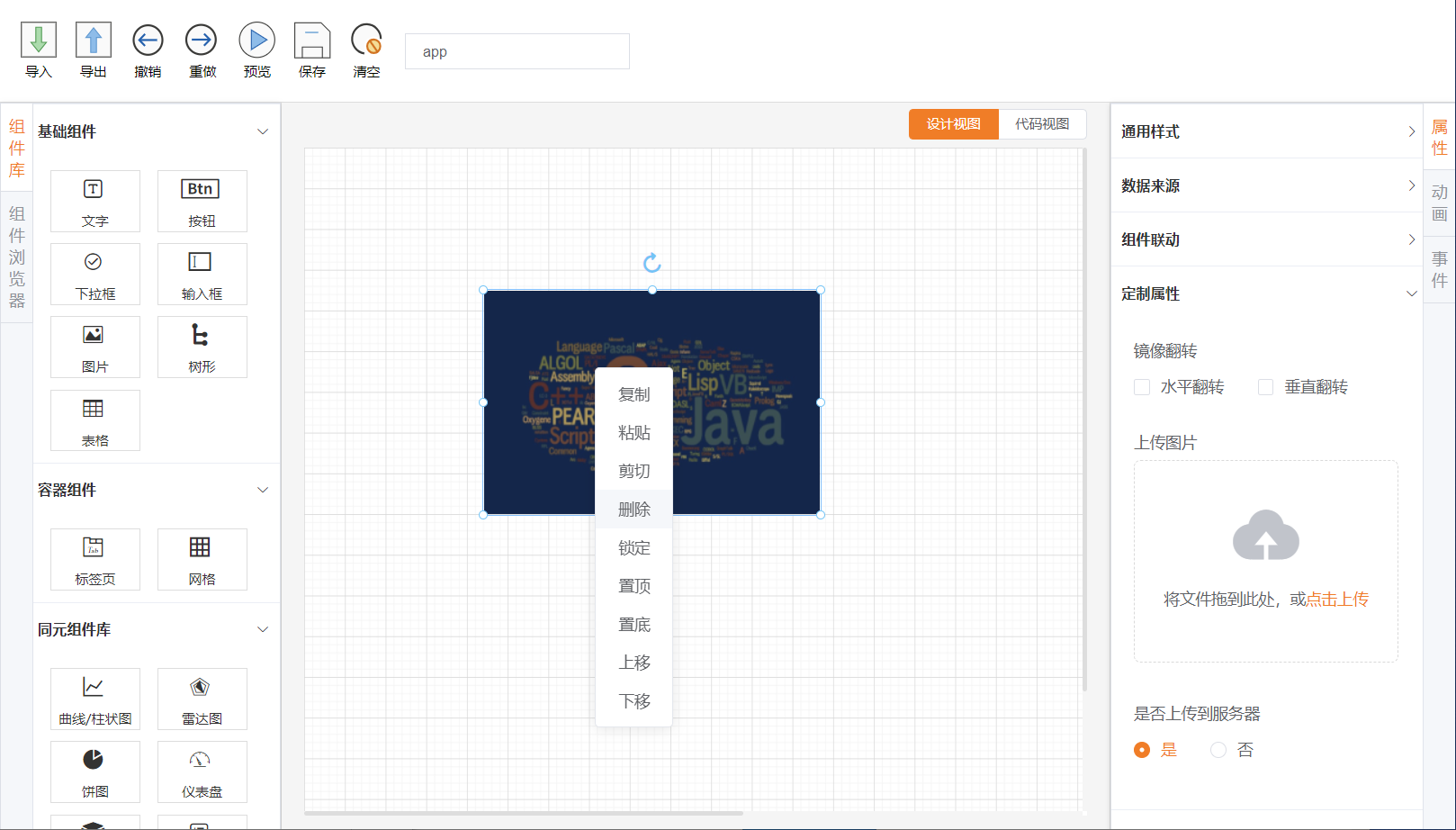Viewport: 1456px width, 830px height.
Task: Click the 导入 import icon
Action: (x=39, y=41)
